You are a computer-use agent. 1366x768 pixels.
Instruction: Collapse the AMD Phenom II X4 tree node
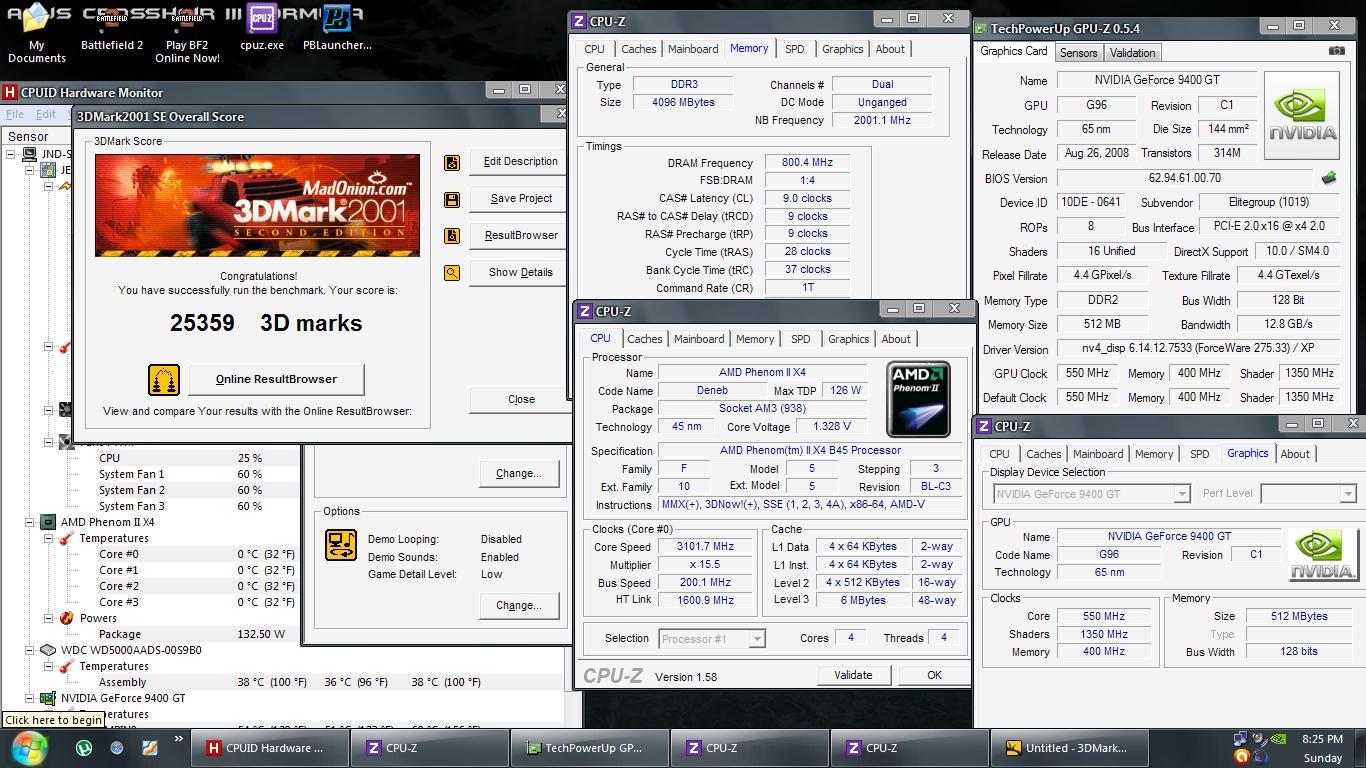coord(31,522)
